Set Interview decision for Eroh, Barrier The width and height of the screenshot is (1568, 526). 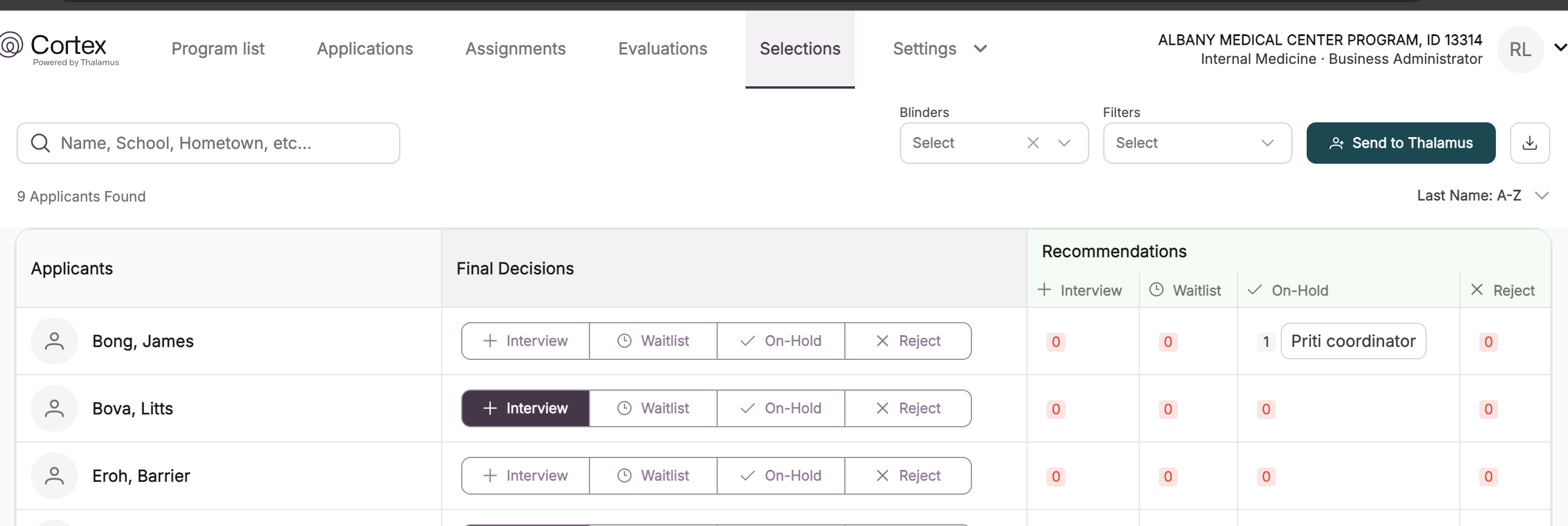[x=525, y=476]
